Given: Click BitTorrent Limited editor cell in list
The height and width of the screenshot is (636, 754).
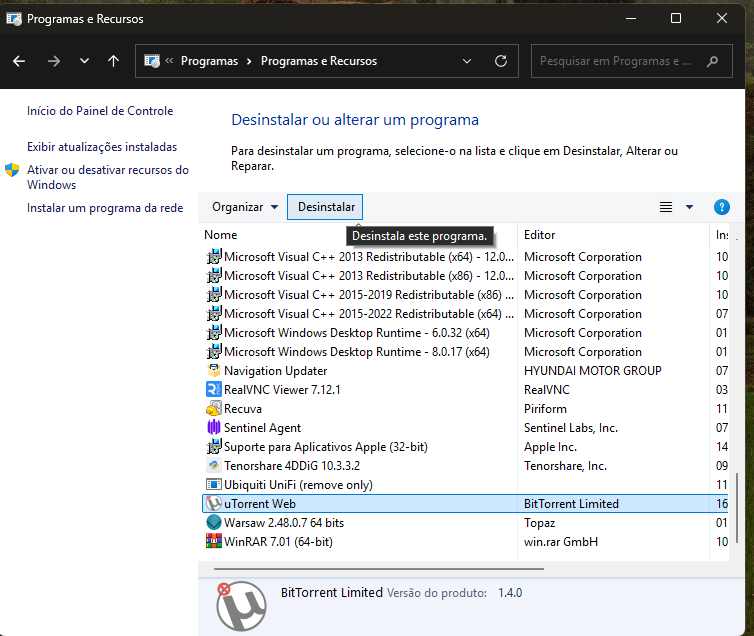Looking at the screenshot, I should coord(571,504).
